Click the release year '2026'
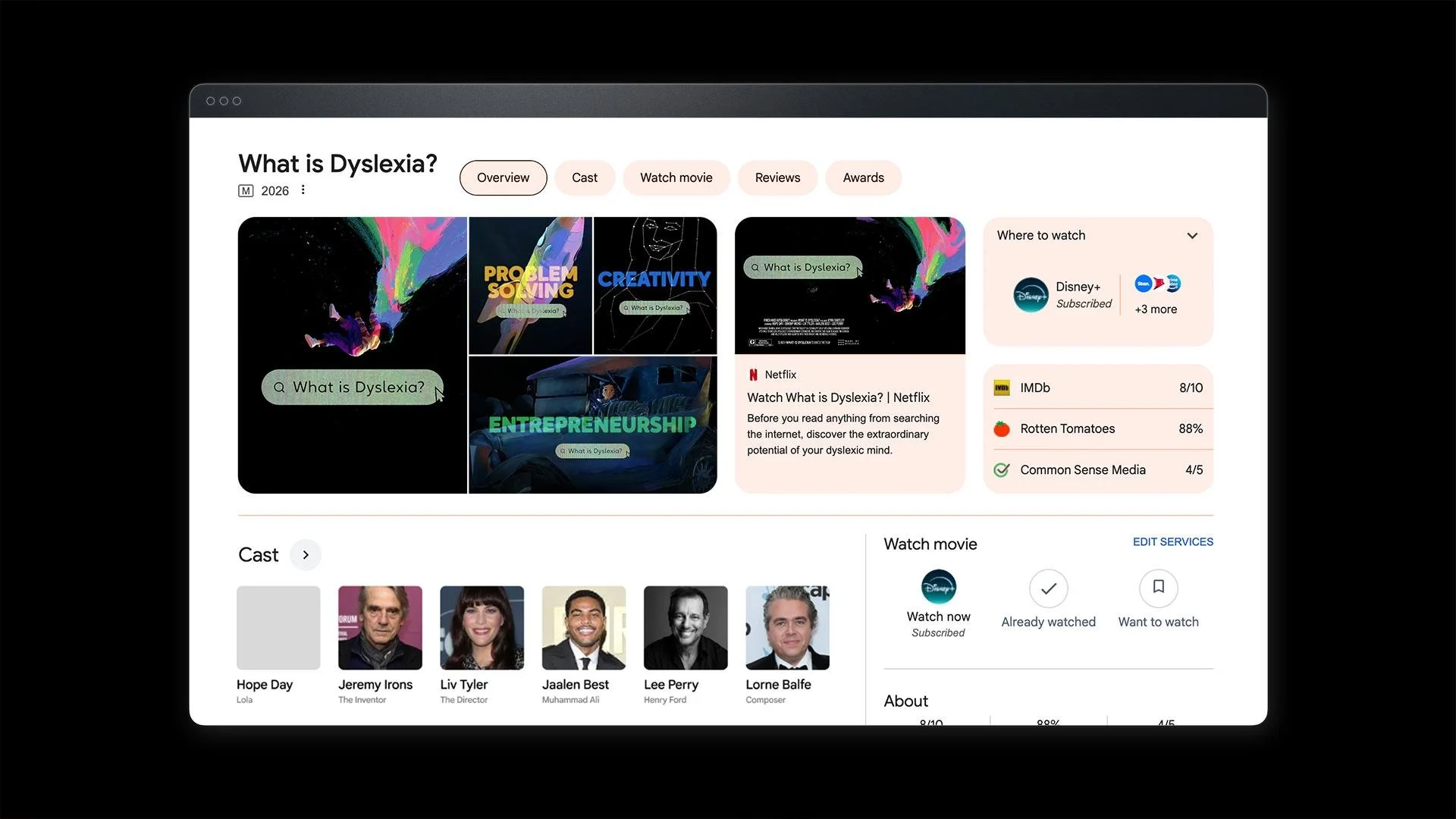The image size is (1456, 819). point(275,191)
